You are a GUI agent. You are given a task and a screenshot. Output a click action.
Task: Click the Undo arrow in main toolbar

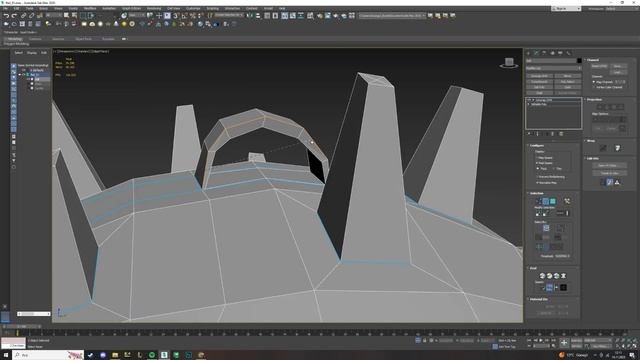point(6,16)
